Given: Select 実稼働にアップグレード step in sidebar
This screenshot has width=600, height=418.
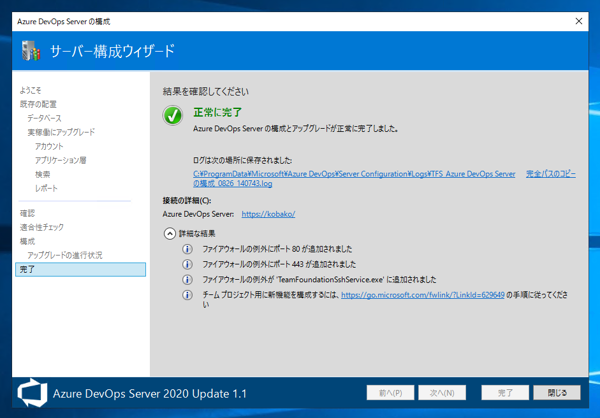Looking at the screenshot, I should [x=61, y=132].
